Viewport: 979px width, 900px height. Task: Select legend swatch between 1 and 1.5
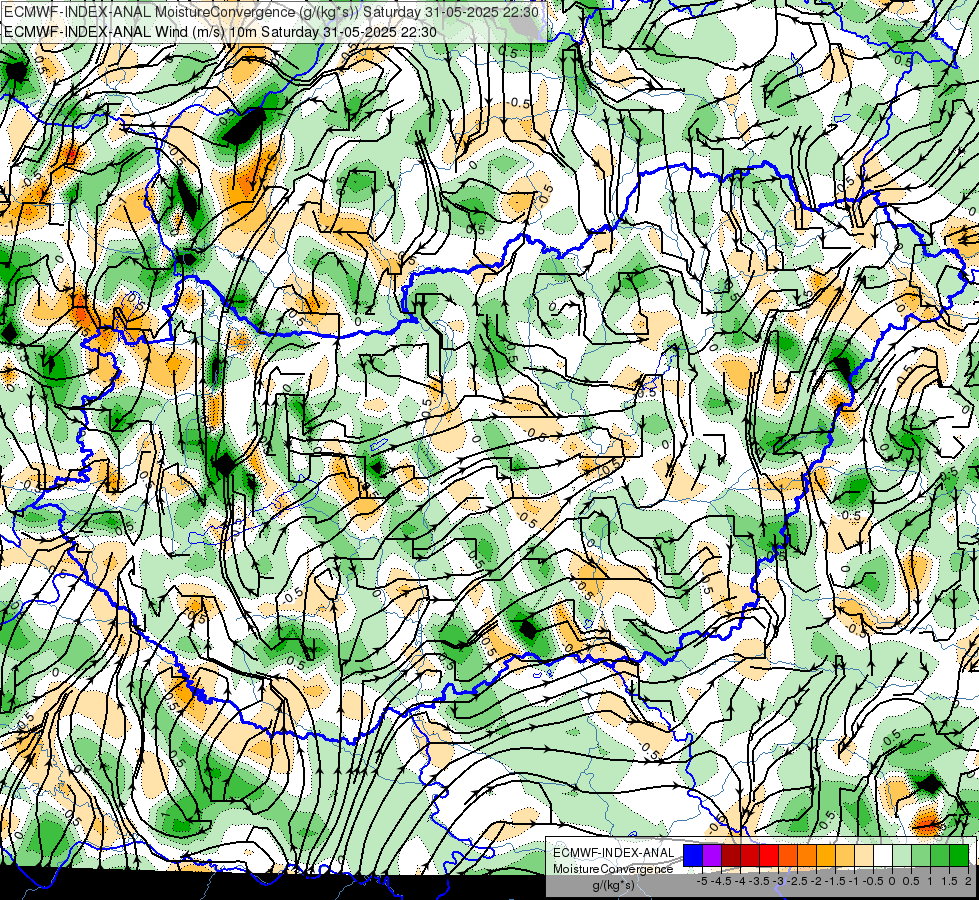point(940,855)
